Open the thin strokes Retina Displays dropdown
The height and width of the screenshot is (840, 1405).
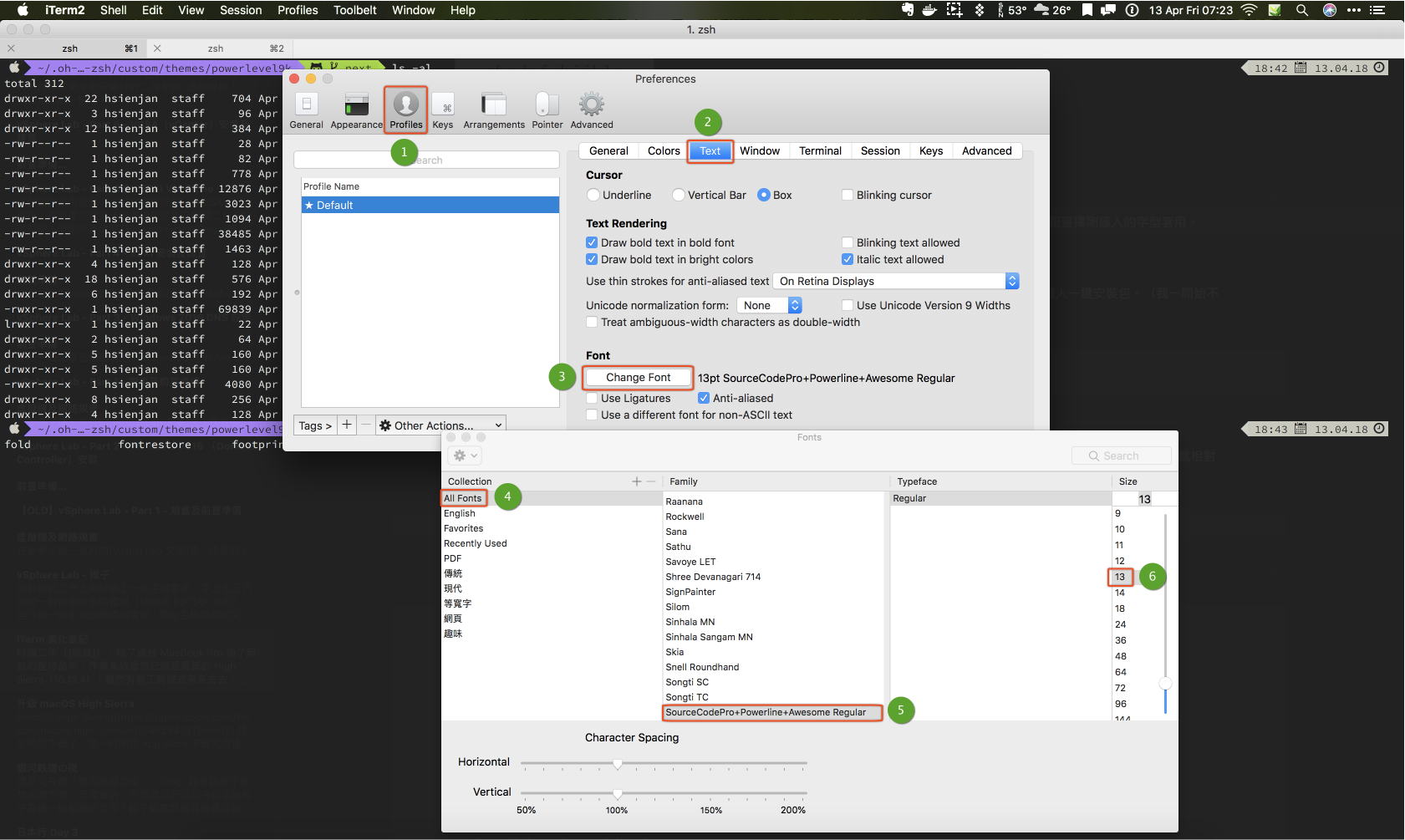pyautogui.click(x=895, y=281)
